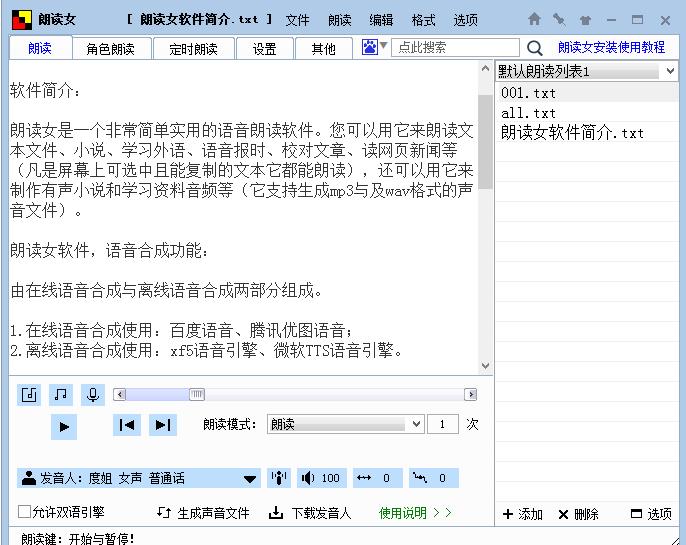Enable the 允许双语引擎 checkbox
686x545 pixels.
click(25, 512)
